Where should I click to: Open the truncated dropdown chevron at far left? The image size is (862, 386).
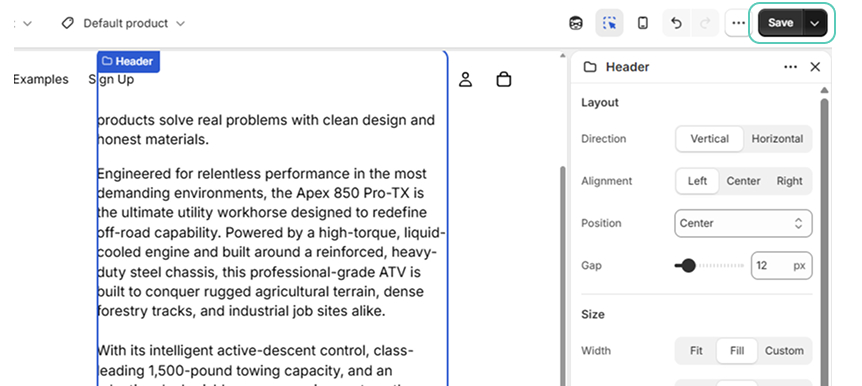coord(27,23)
